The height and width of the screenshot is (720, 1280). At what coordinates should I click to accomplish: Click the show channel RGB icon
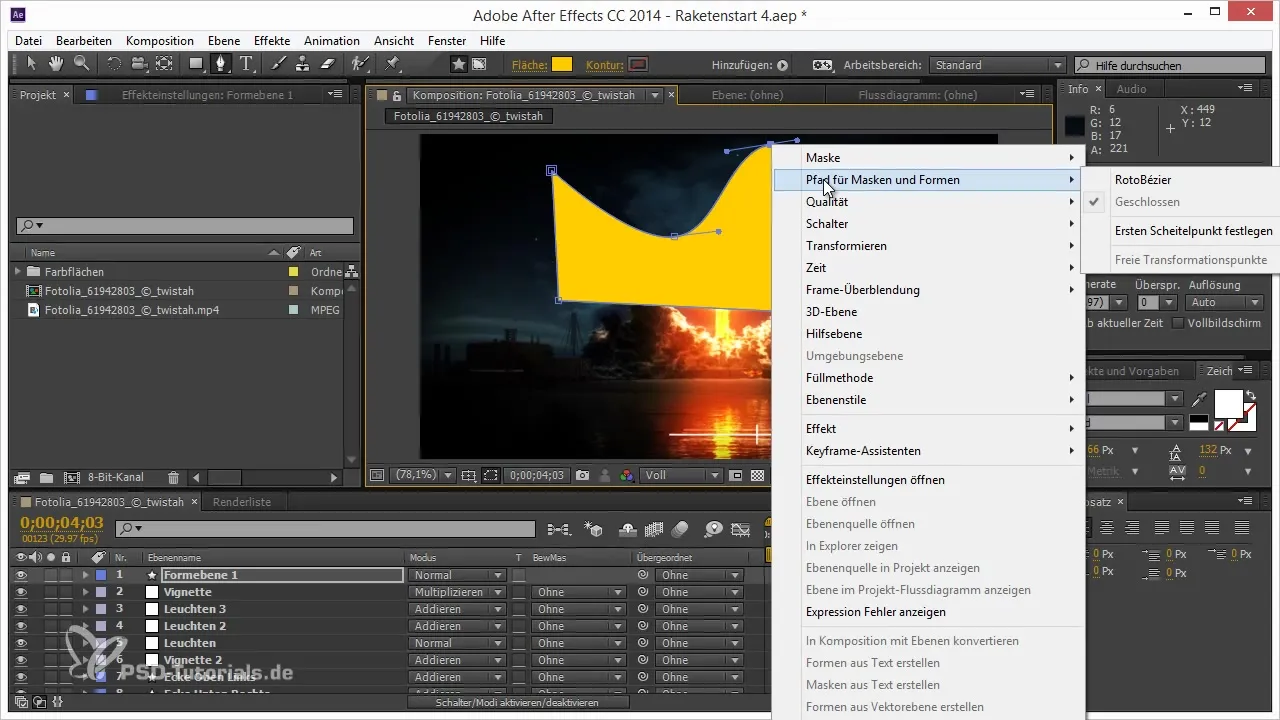pos(627,475)
